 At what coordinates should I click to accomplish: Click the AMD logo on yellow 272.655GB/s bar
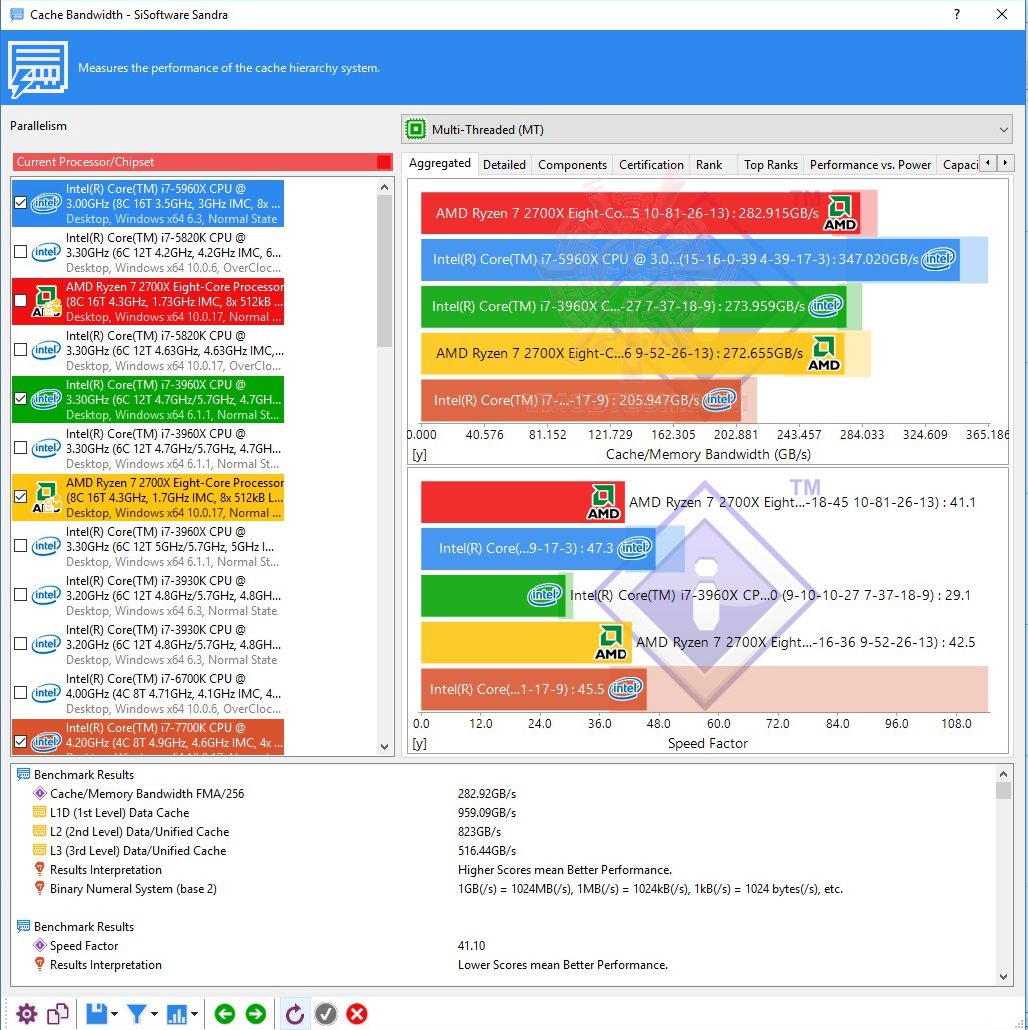tap(824, 353)
